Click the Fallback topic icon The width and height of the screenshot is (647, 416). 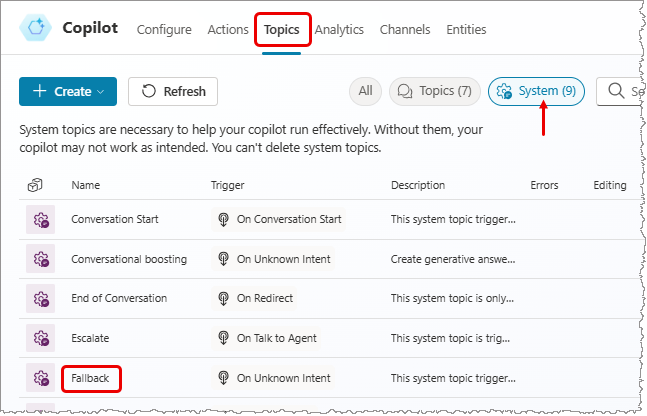pos(41,378)
